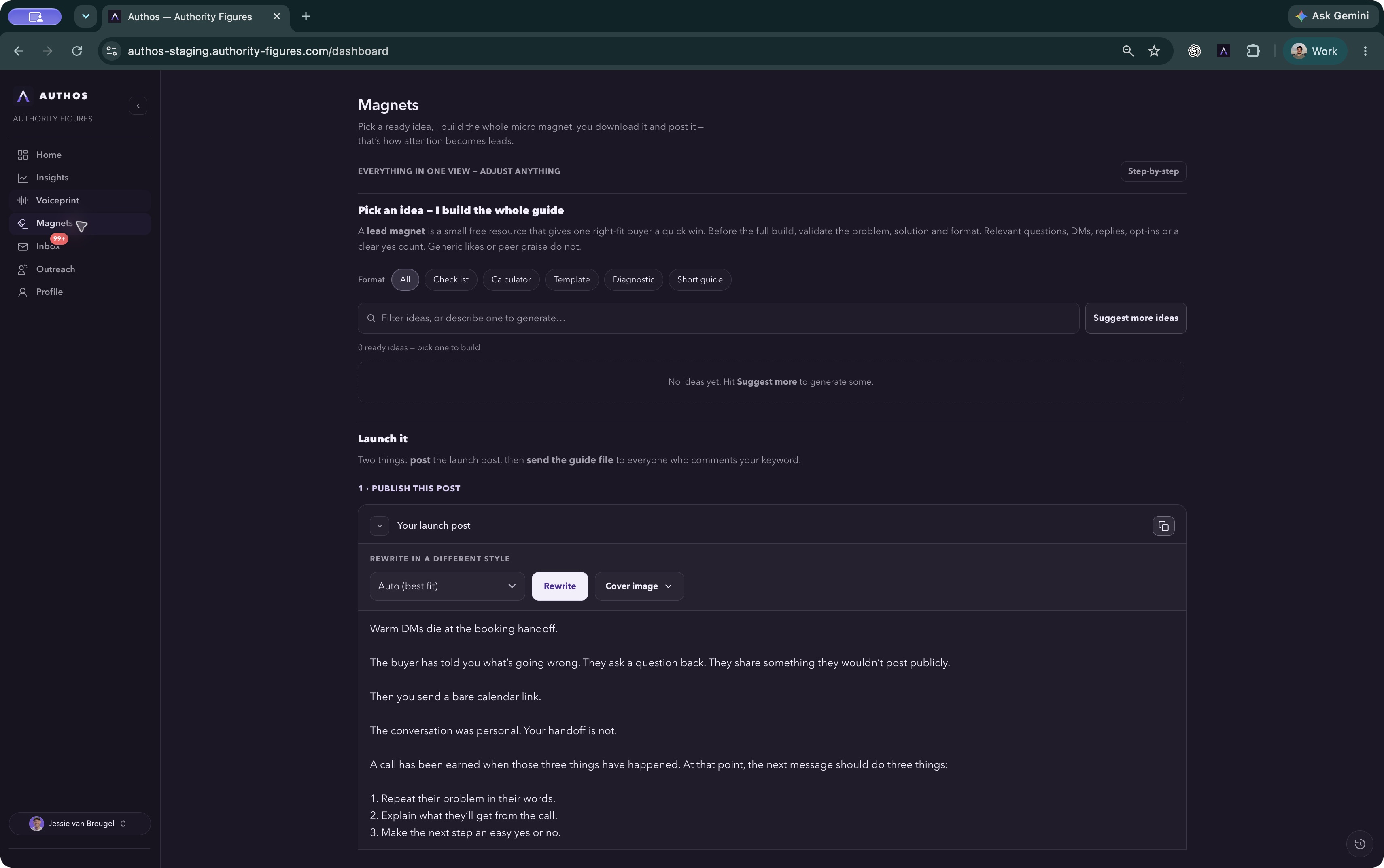This screenshot has width=1384, height=868.
Task: Open the Auto (best fit) style dropdown
Action: (447, 586)
